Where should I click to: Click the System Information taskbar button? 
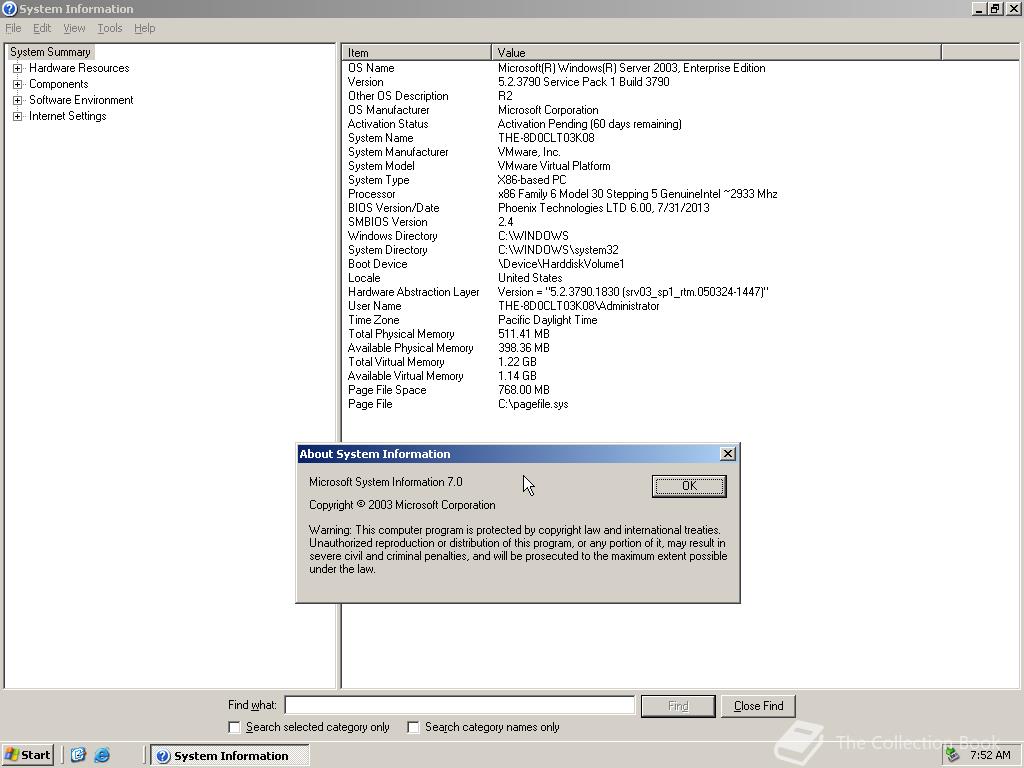(x=230, y=756)
